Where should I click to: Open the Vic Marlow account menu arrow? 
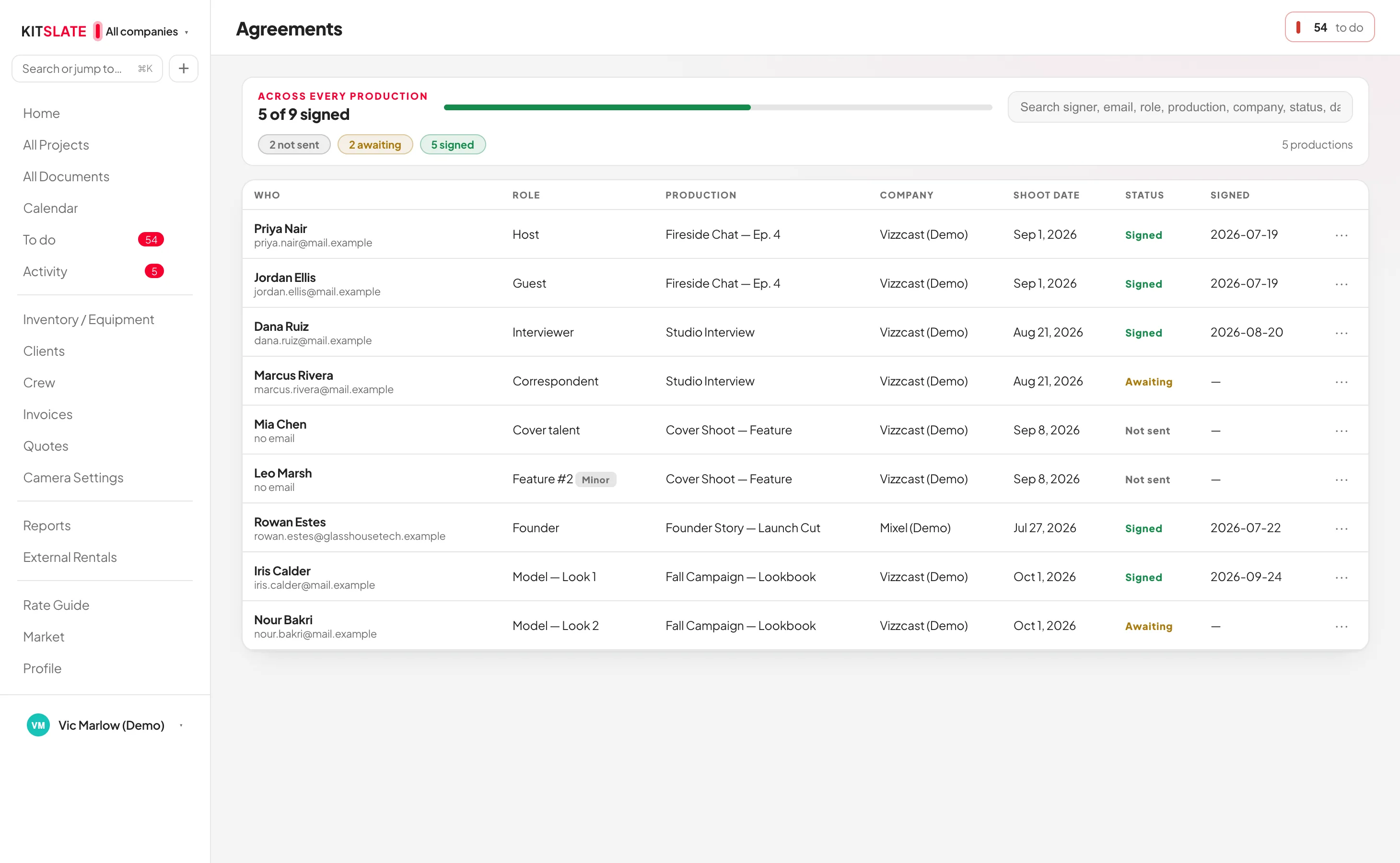[x=181, y=725]
